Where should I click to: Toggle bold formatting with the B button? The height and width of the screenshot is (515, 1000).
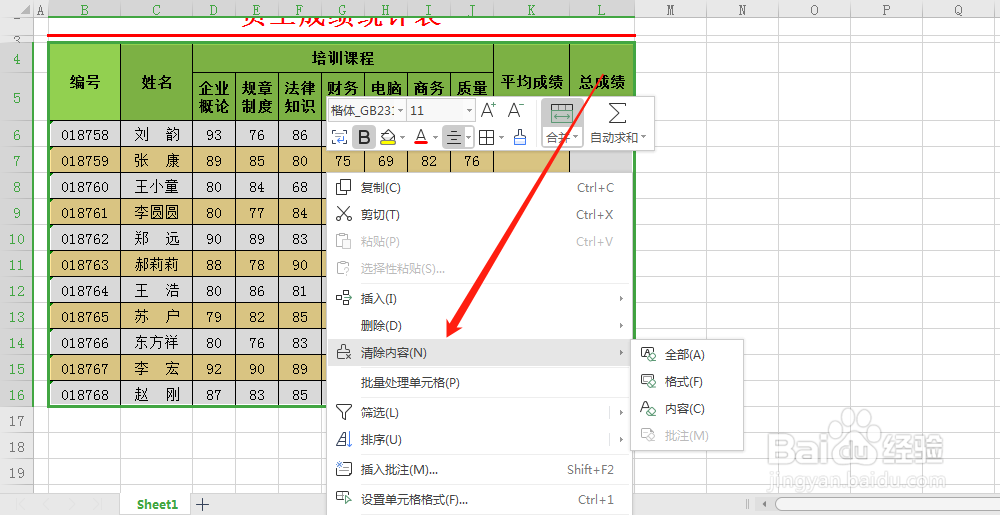coord(364,137)
